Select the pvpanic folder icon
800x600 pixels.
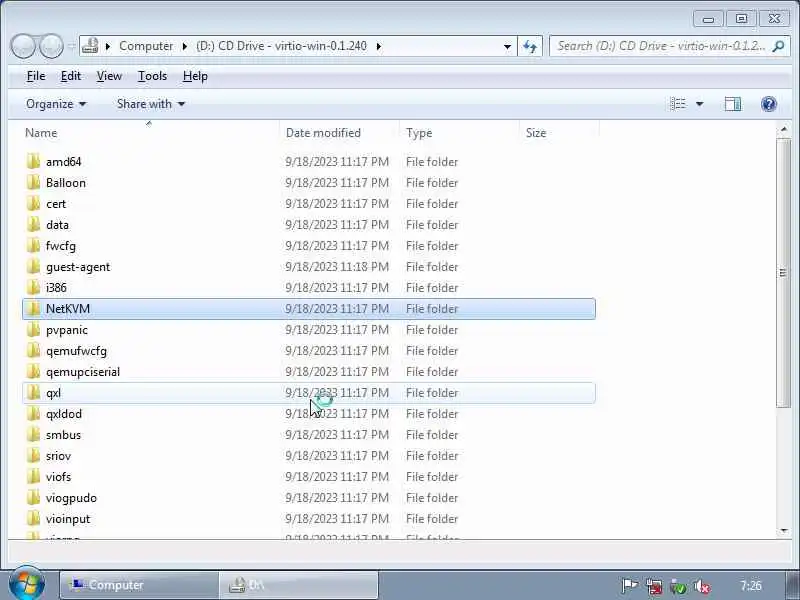[33, 330]
